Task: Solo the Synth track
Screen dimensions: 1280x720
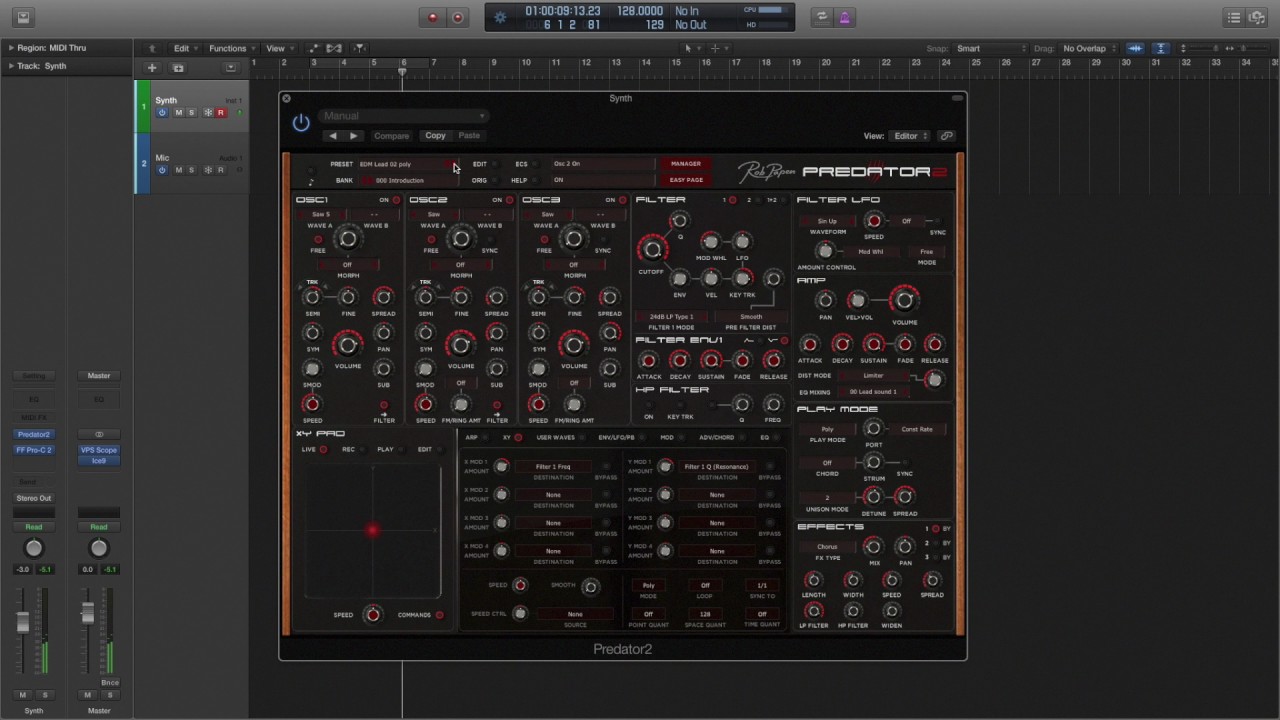Action: point(192,113)
